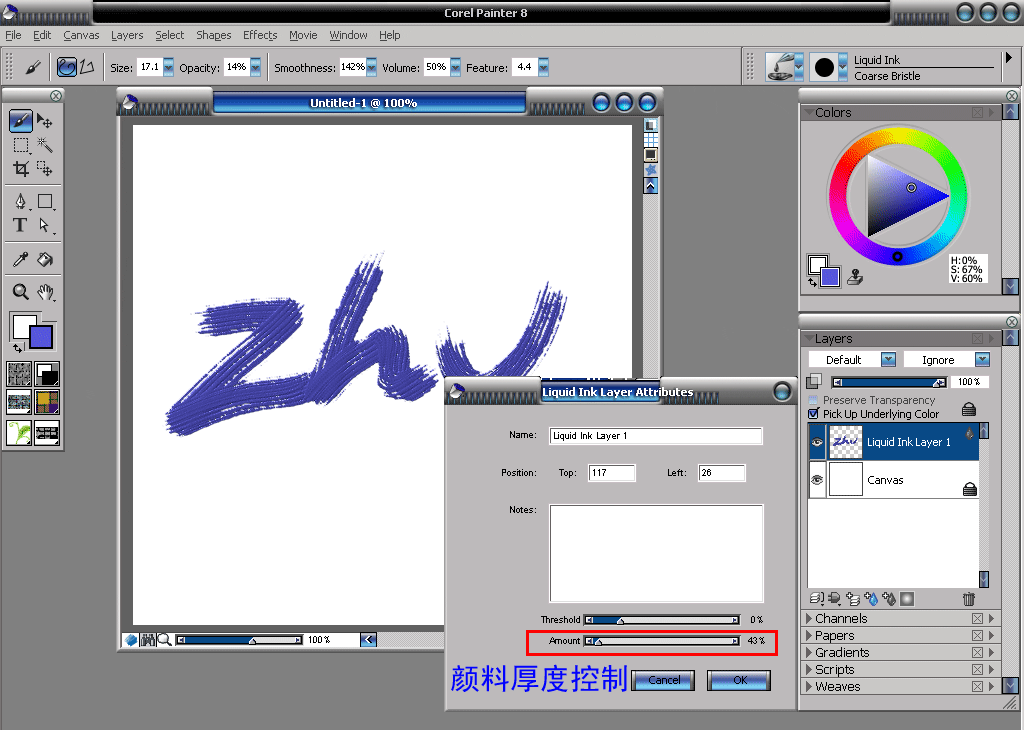Close the Gradients palette with its X box
The image size is (1024, 730).
(x=977, y=652)
